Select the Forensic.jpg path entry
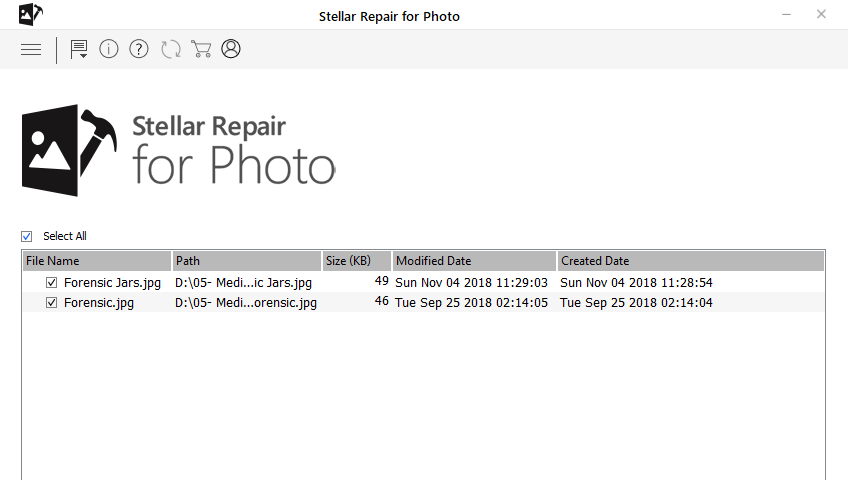 pyautogui.click(x=246, y=303)
